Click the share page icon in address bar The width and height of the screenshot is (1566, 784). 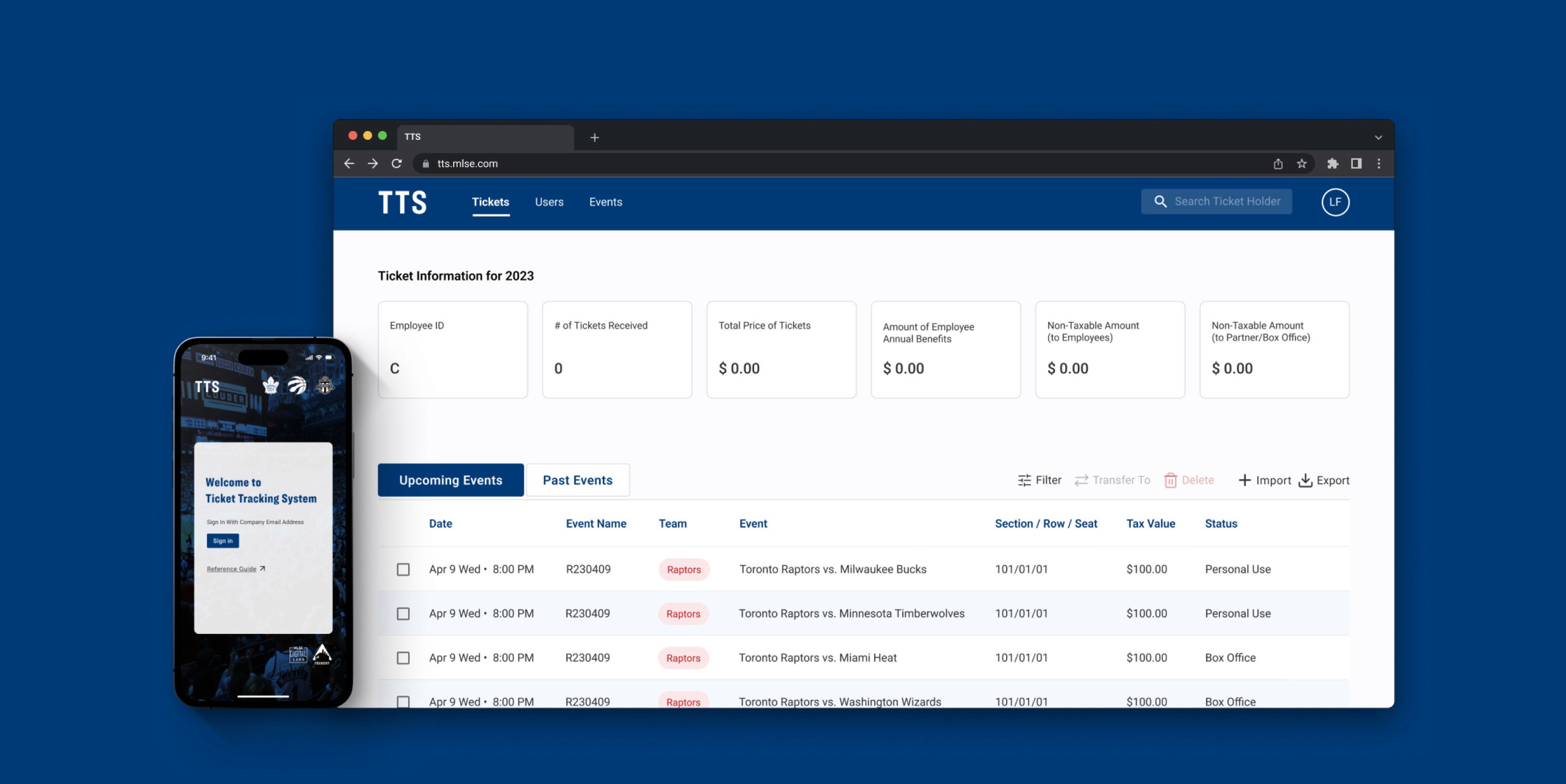point(1278,164)
